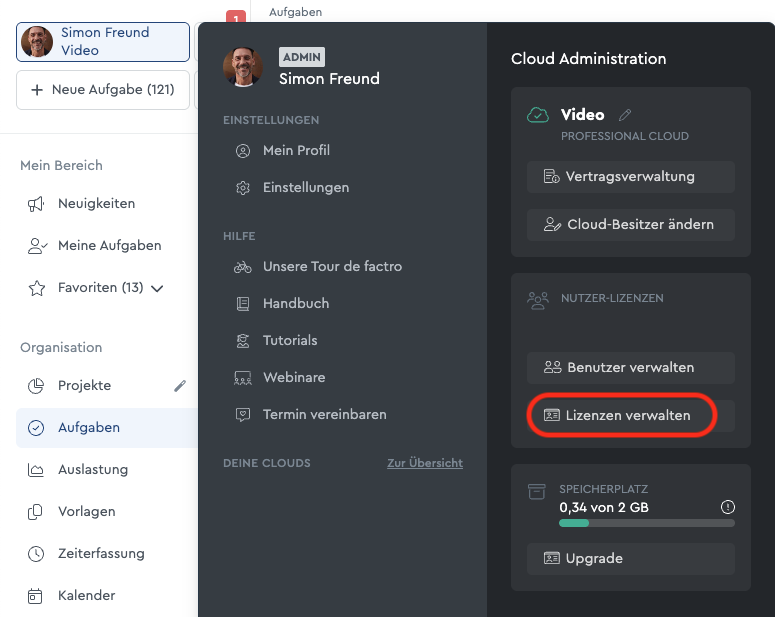The image size is (775, 617).
Task: Click the Neuigkeiten megaphone icon
Action: point(36,204)
